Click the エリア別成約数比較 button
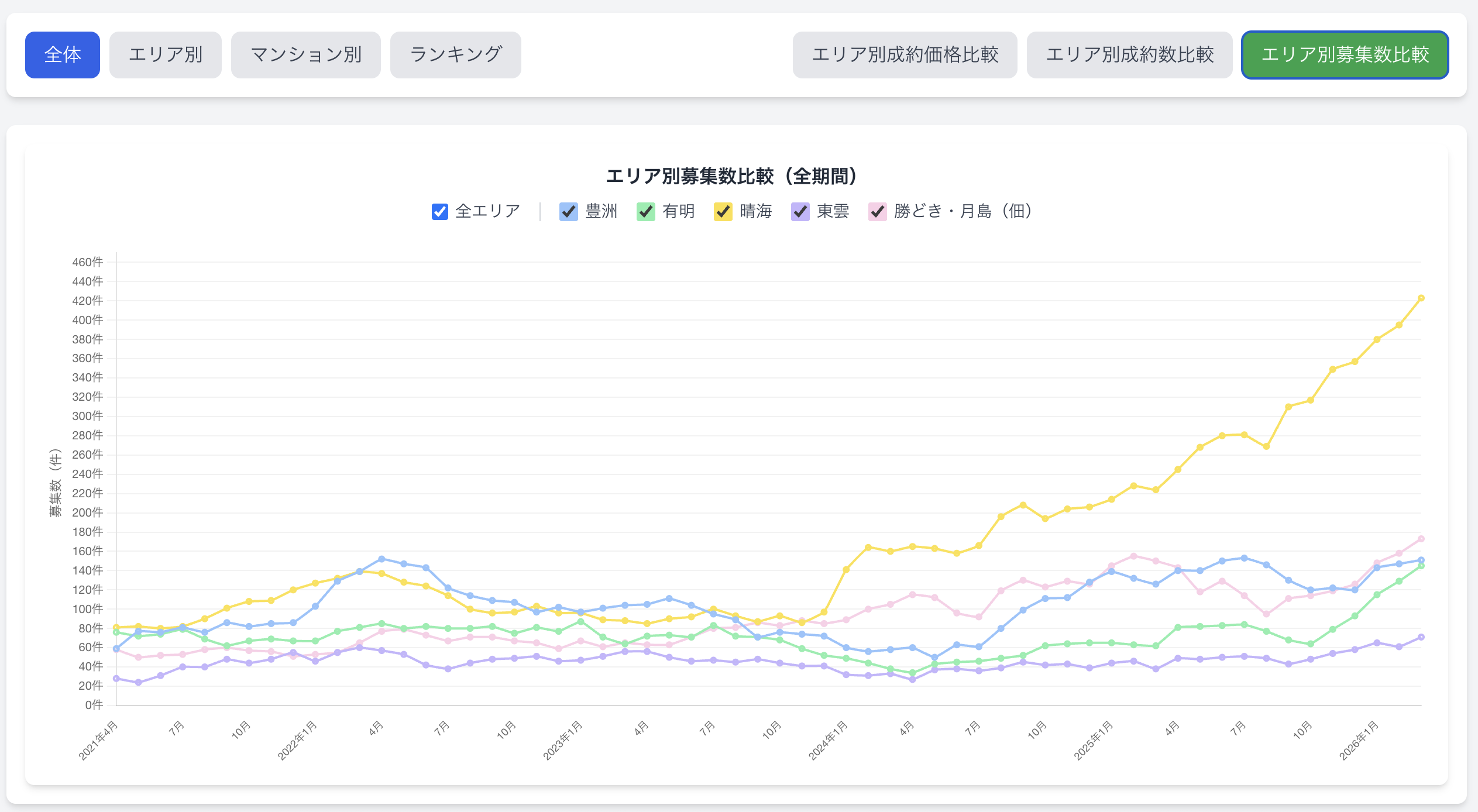The width and height of the screenshot is (1478, 812). tap(1129, 55)
